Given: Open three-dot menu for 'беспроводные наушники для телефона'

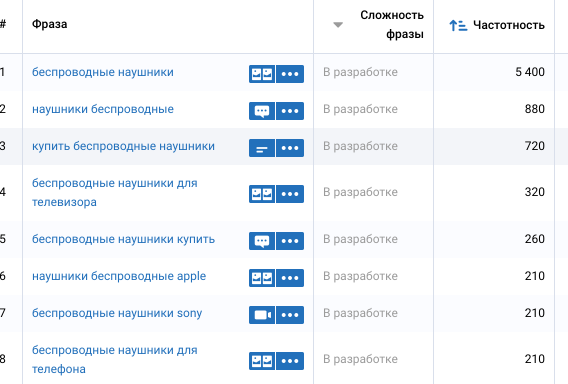Looking at the screenshot, I should tap(290, 361).
